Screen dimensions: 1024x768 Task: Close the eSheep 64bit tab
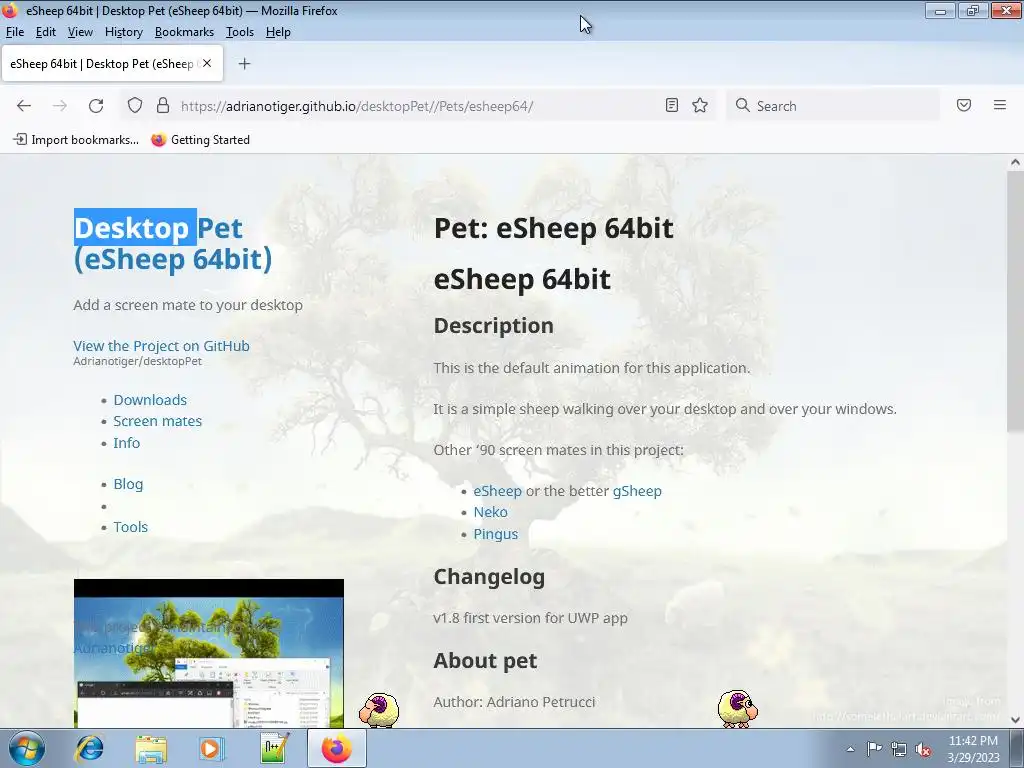[x=207, y=63]
